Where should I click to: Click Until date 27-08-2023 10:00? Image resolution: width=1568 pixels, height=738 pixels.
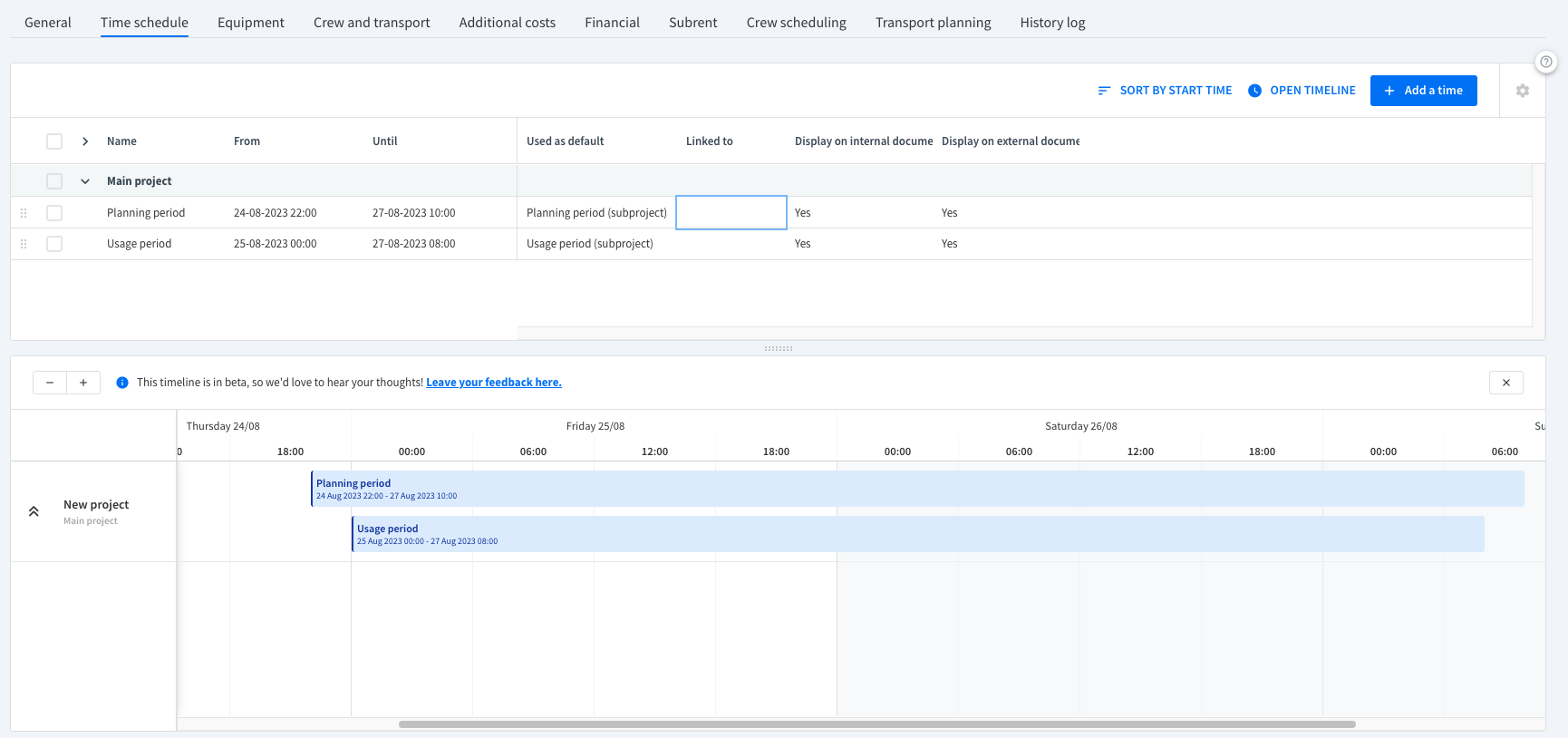tap(414, 213)
